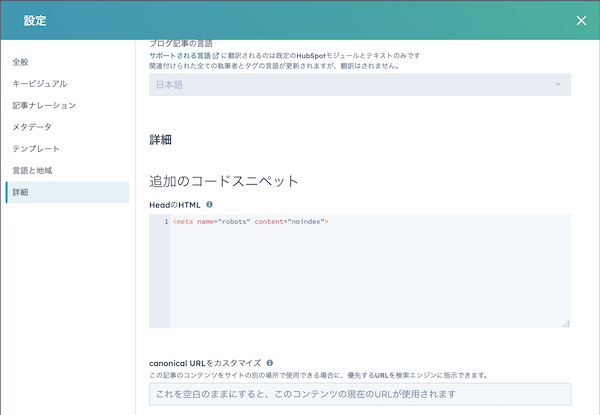600x415 pixels.
Task: Click inside the Head HTML code editor
Action: click(360, 271)
